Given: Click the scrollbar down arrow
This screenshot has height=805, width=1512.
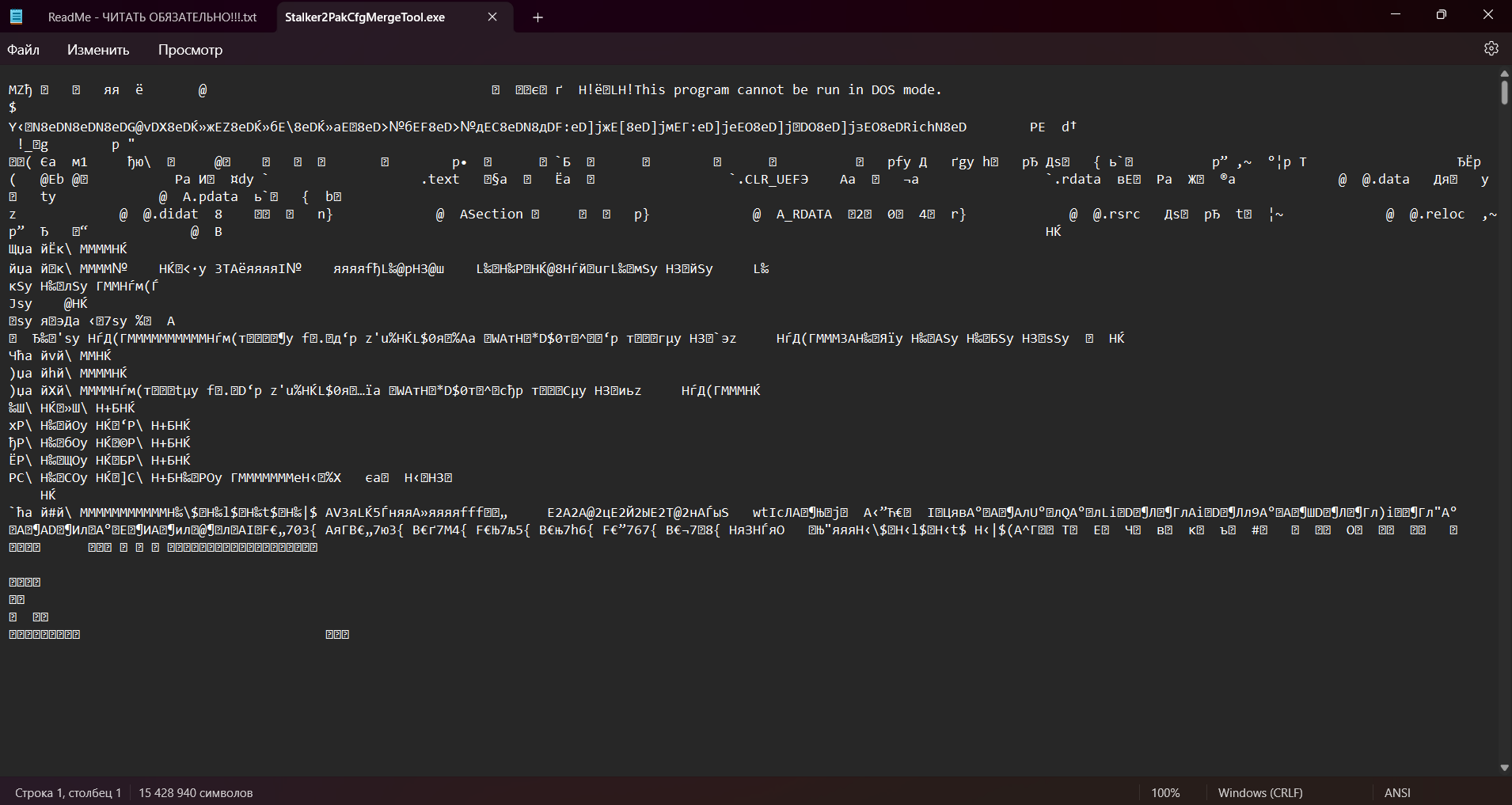Looking at the screenshot, I should [1504, 768].
